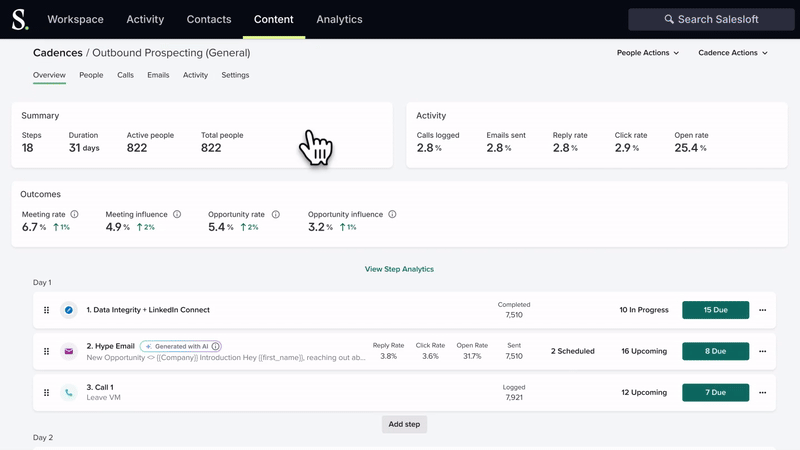Show info about Opportunity influence
Image resolution: width=800 pixels, height=450 pixels.
(392, 214)
